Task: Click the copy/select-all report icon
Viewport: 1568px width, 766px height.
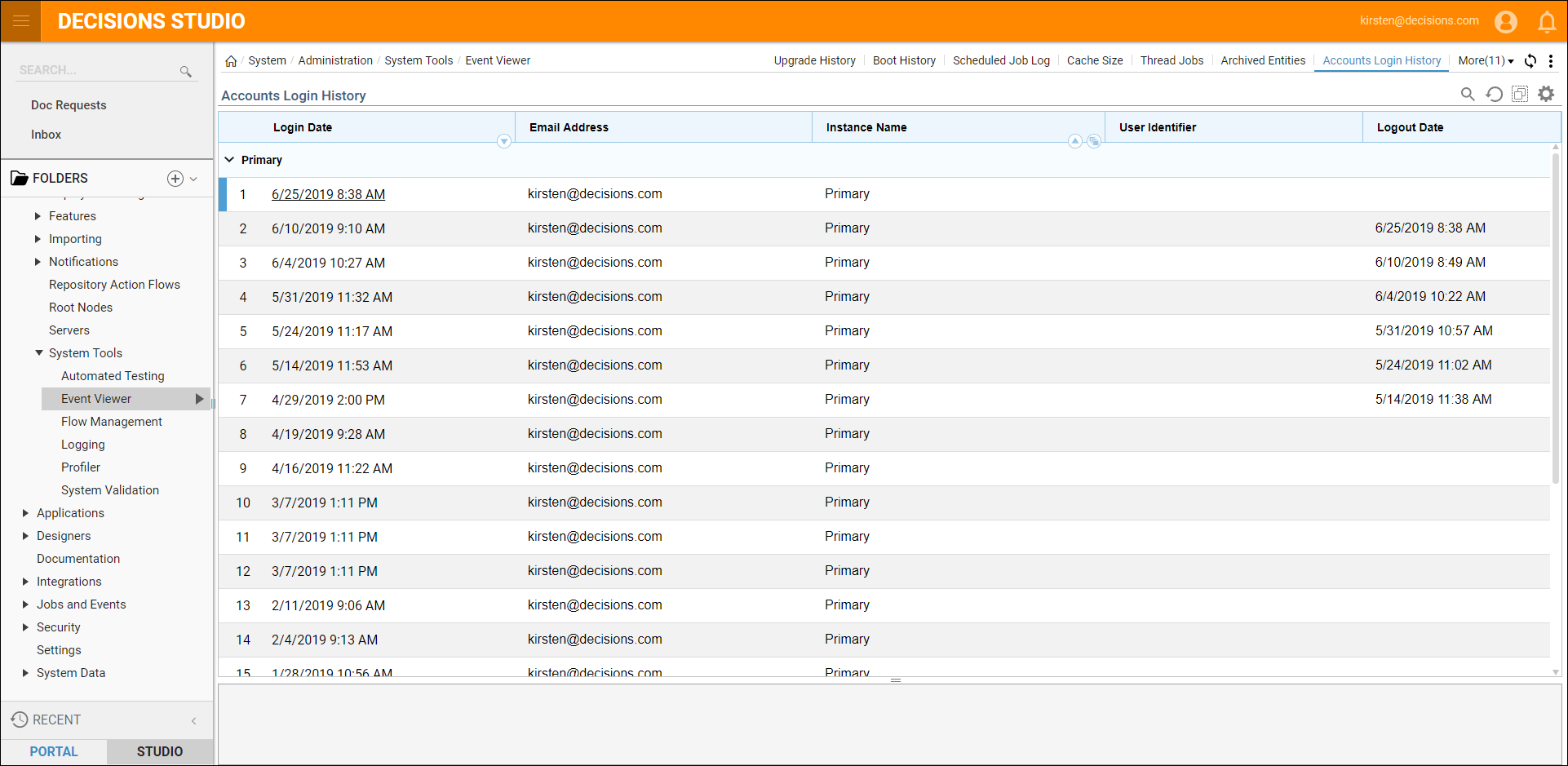Action: [1520, 95]
